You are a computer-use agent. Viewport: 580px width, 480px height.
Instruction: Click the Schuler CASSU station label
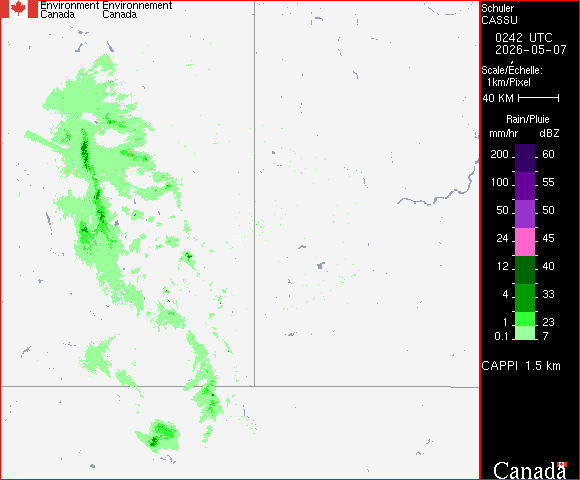point(499,14)
